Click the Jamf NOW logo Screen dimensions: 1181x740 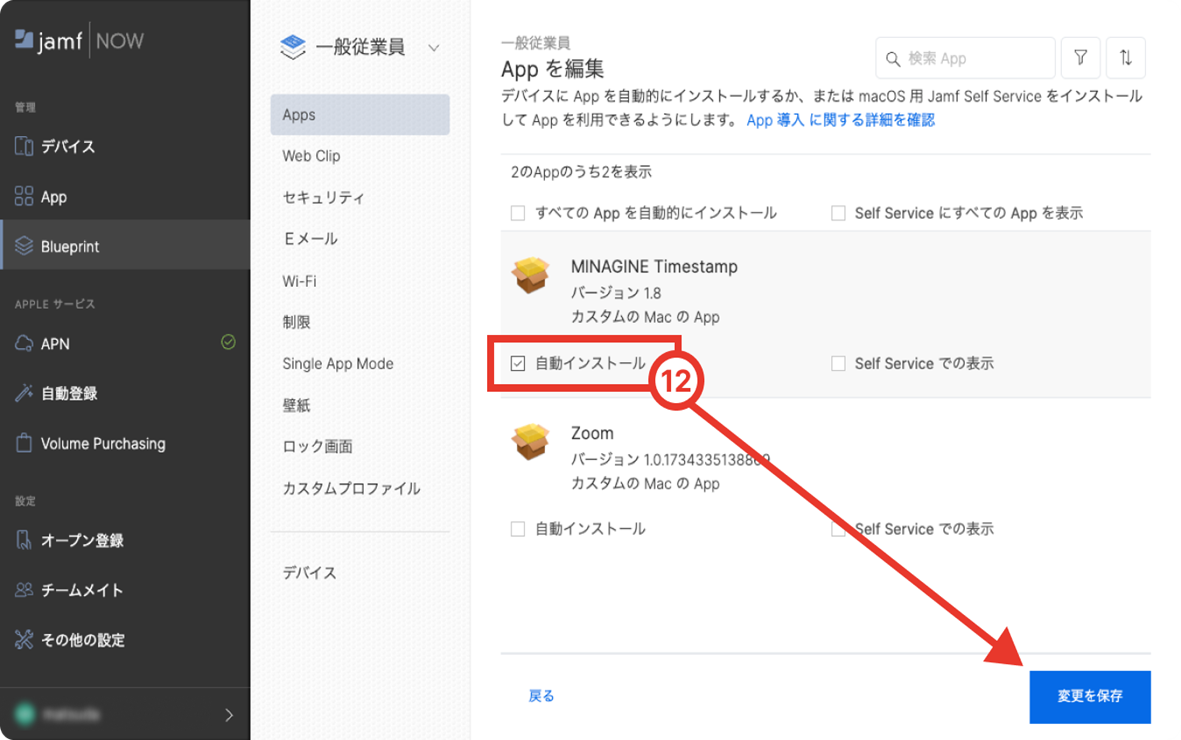79,41
